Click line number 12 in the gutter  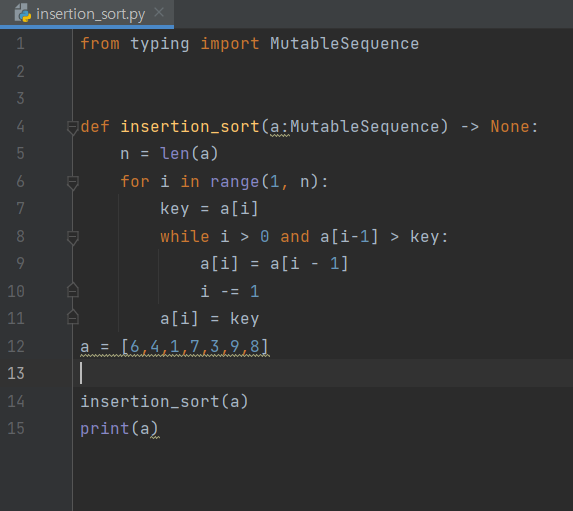tap(16, 346)
